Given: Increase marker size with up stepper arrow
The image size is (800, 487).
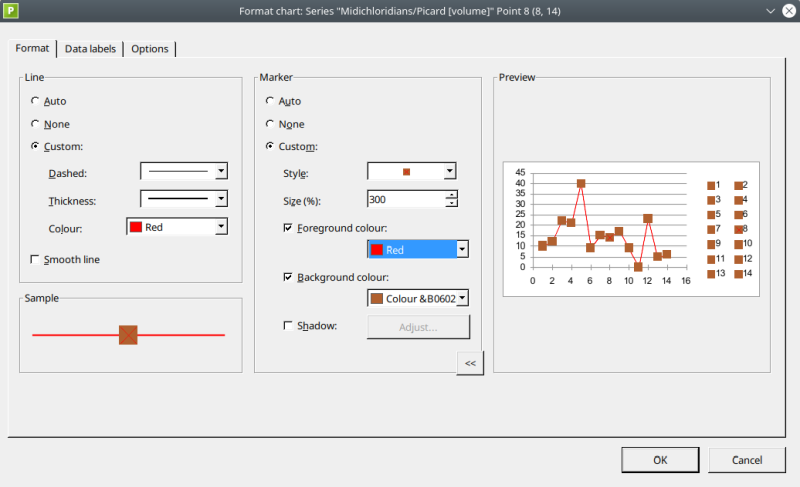Looking at the screenshot, I should click(451, 194).
